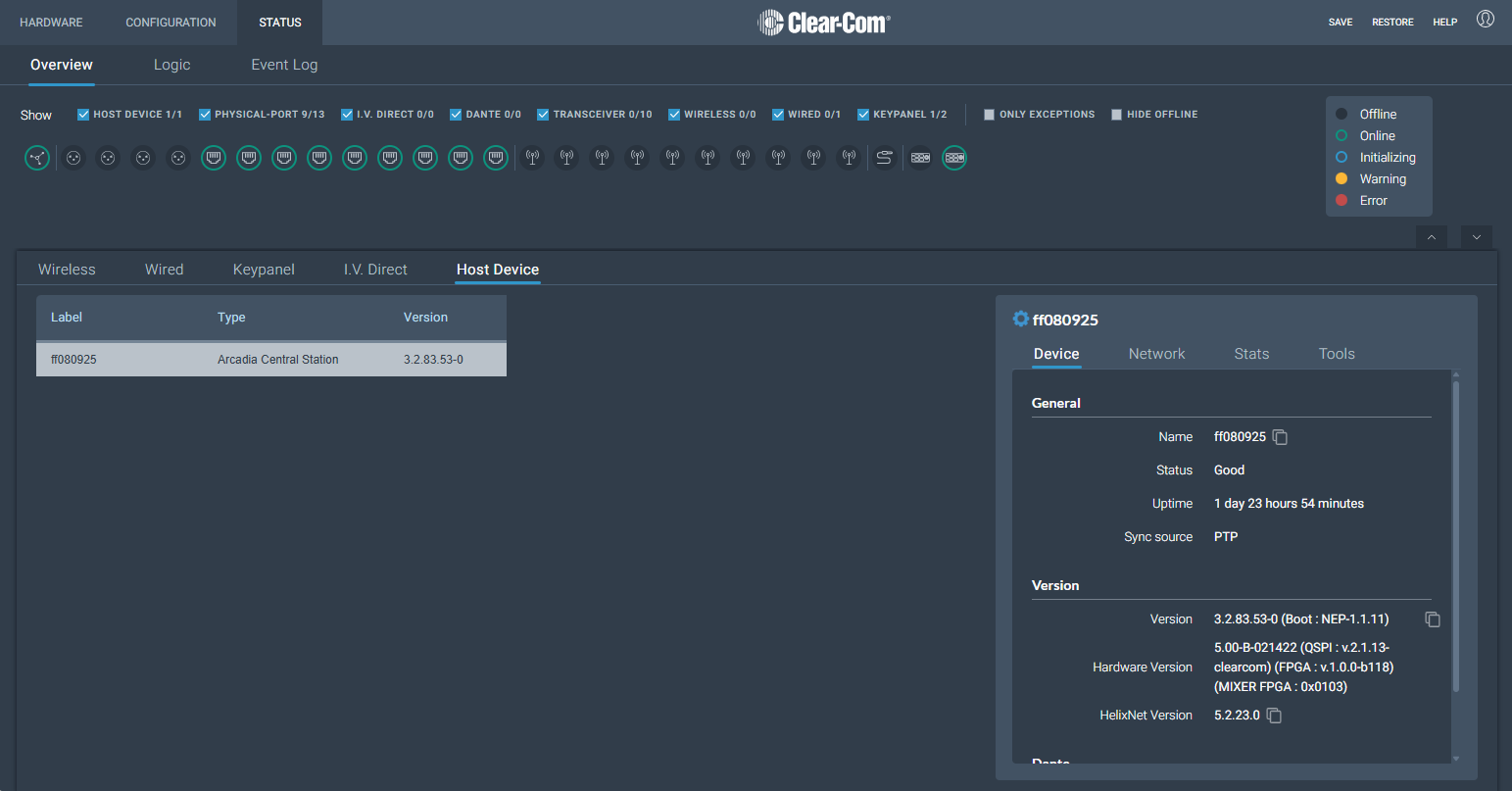Click the RESTORE button in header
Viewport: 1512px width, 791px height.
click(1392, 22)
